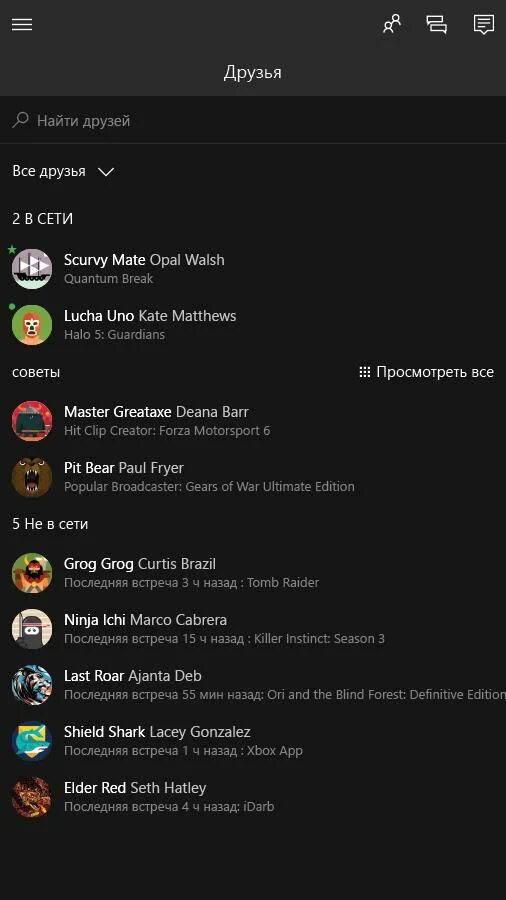Select Last Roar Ajanta Deb entry
Image resolution: width=506 pixels, height=900 pixels.
pos(253,685)
